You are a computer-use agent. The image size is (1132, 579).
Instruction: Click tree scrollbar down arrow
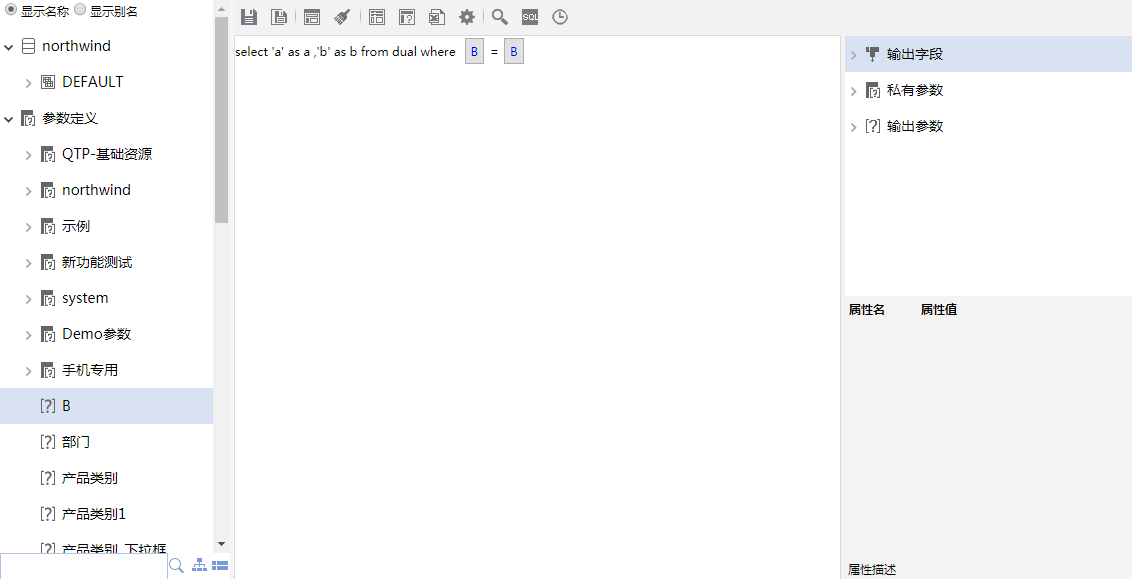pyautogui.click(x=222, y=544)
